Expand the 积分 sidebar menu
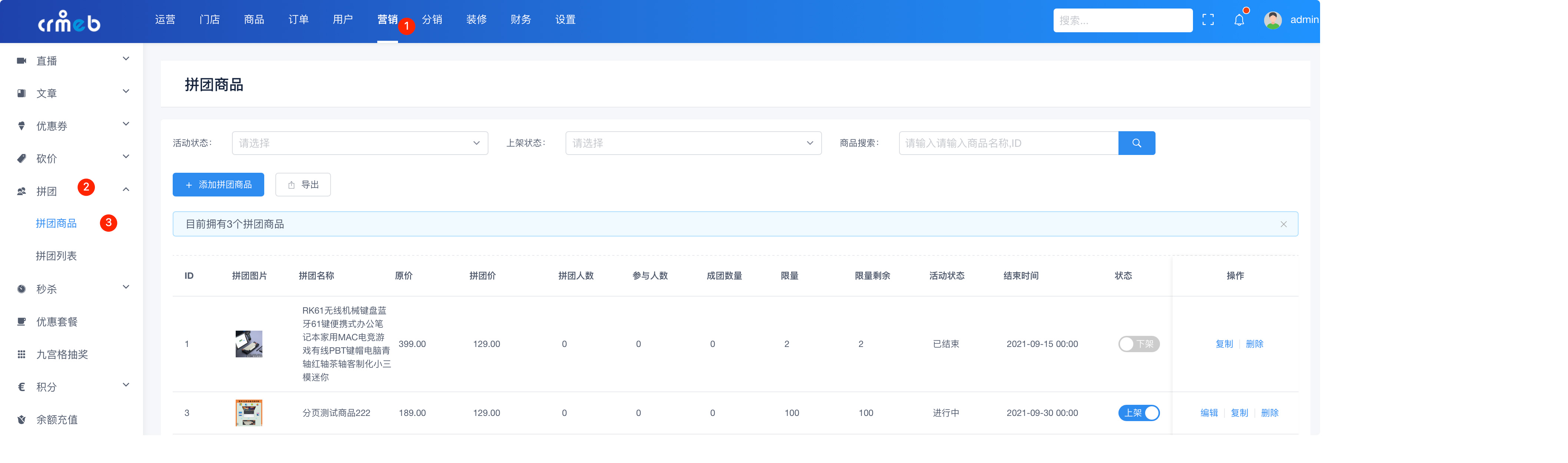This screenshot has height=463, width=1568. coord(126,385)
